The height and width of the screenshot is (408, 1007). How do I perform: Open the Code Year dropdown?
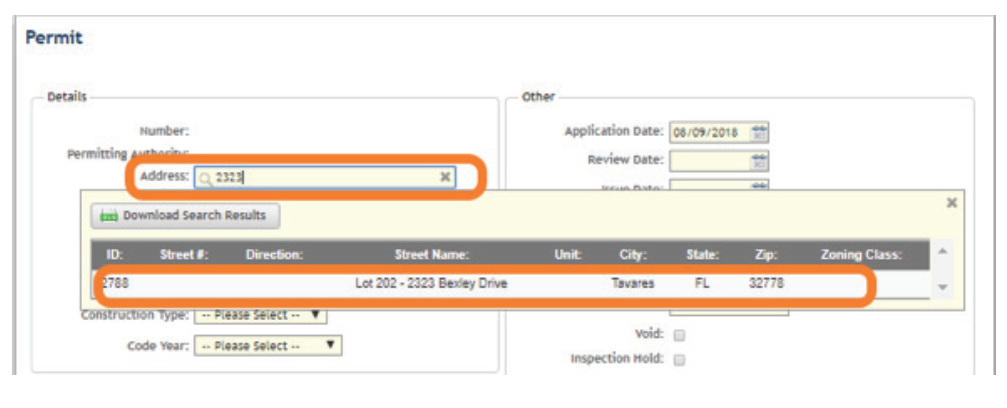pos(268,346)
